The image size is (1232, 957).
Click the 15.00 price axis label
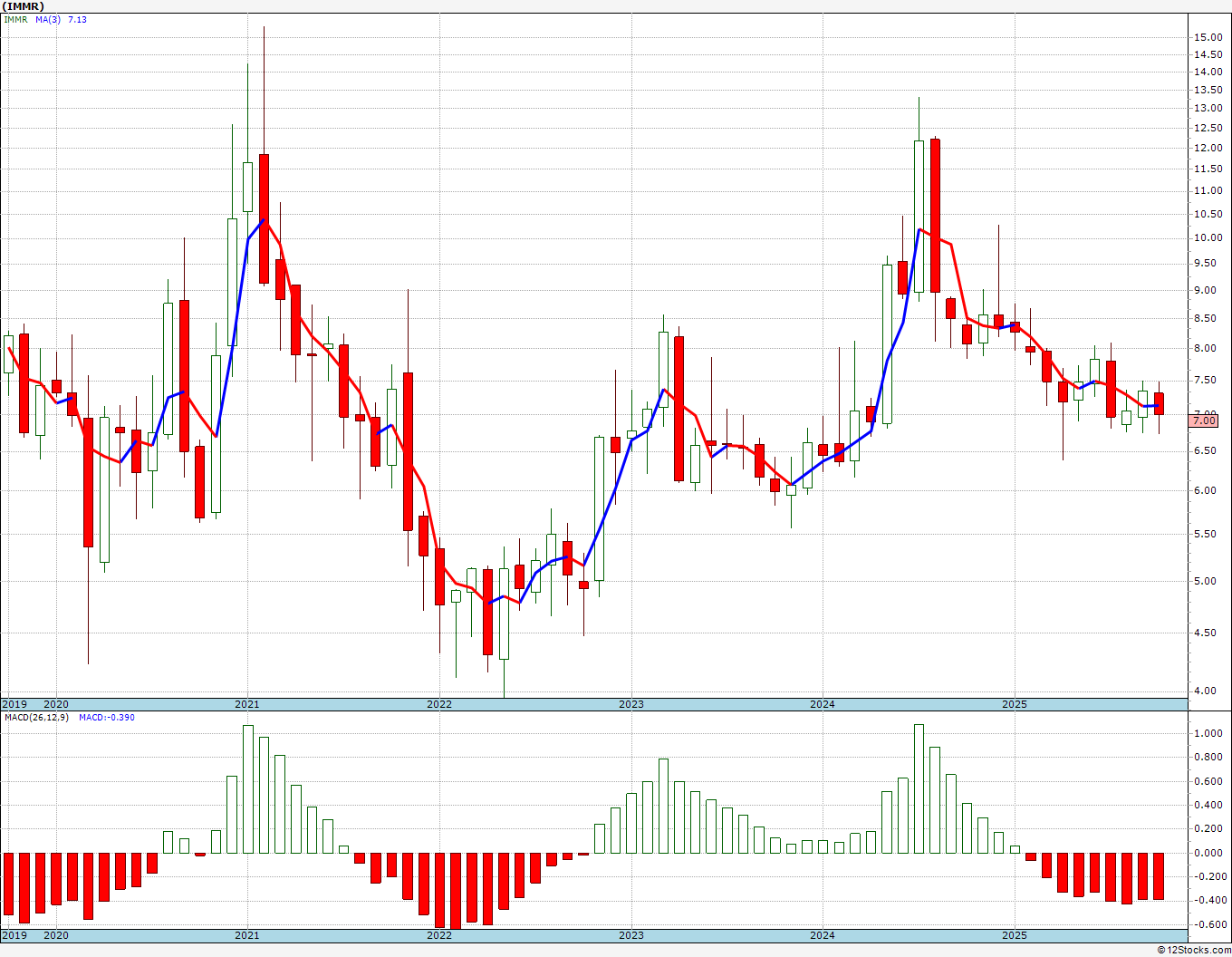[x=1208, y=37]
